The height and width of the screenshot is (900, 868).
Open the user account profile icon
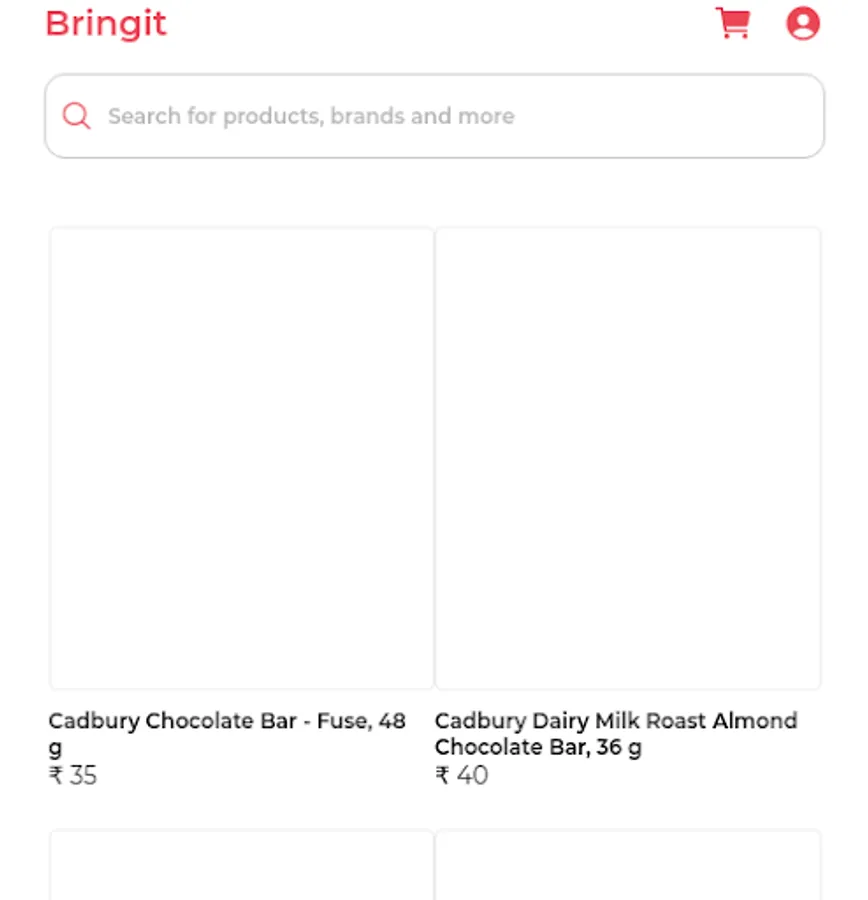point(803,23)
